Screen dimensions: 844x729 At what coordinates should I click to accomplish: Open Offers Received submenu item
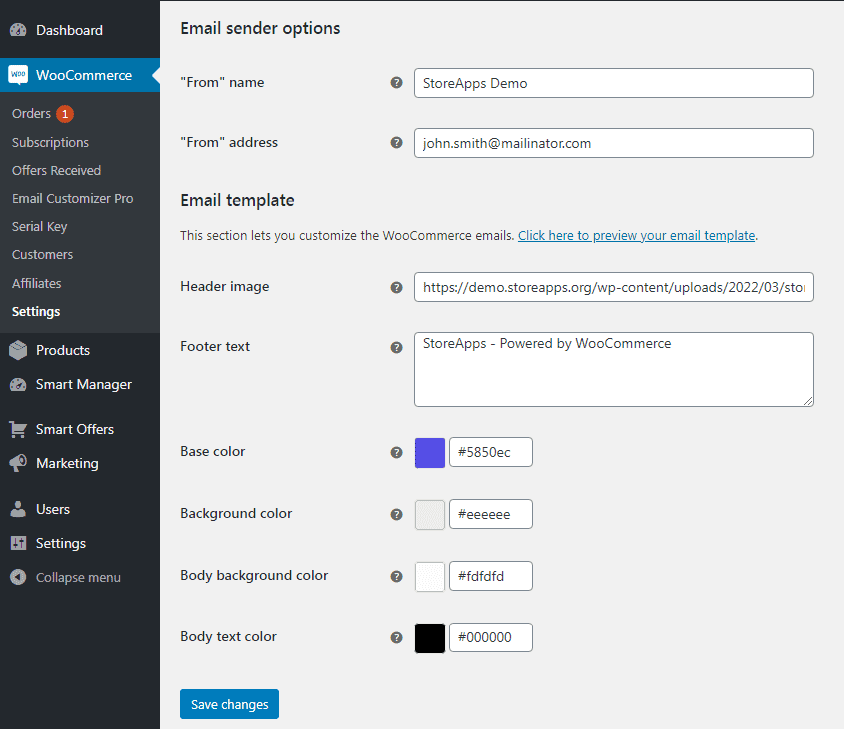click(x=57, y=170)
